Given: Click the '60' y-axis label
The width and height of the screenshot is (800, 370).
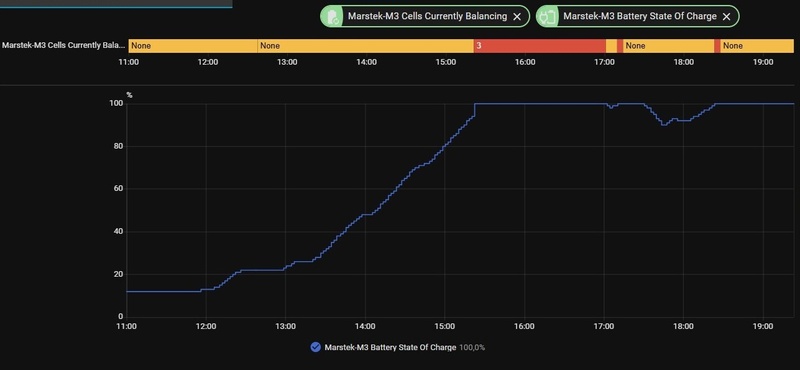Looking at the screenshot, I should pyautogui.click(x=118, y=189).
